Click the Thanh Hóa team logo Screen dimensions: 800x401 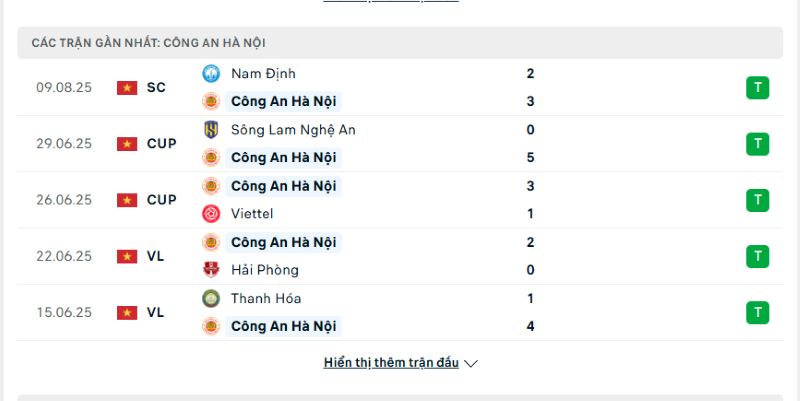211,298
